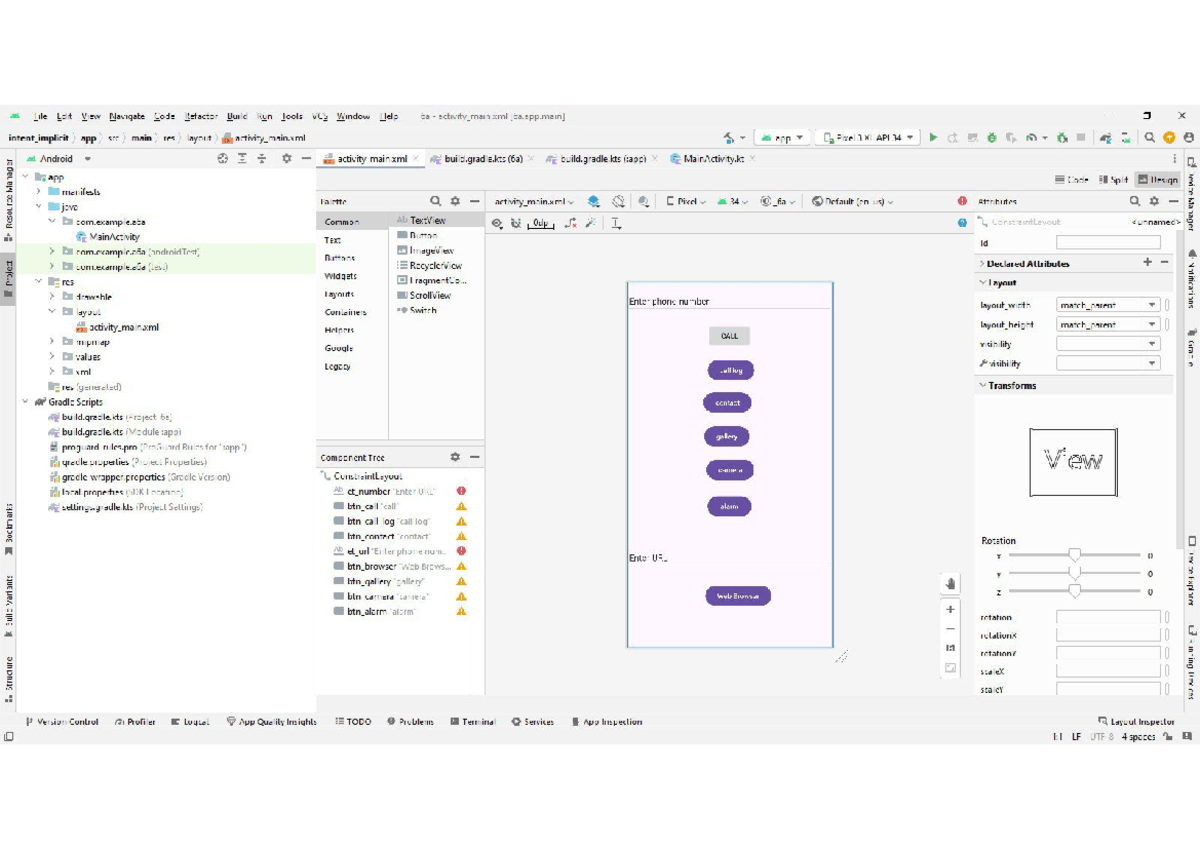
Task: Open the Build menu
Action: 237,116
